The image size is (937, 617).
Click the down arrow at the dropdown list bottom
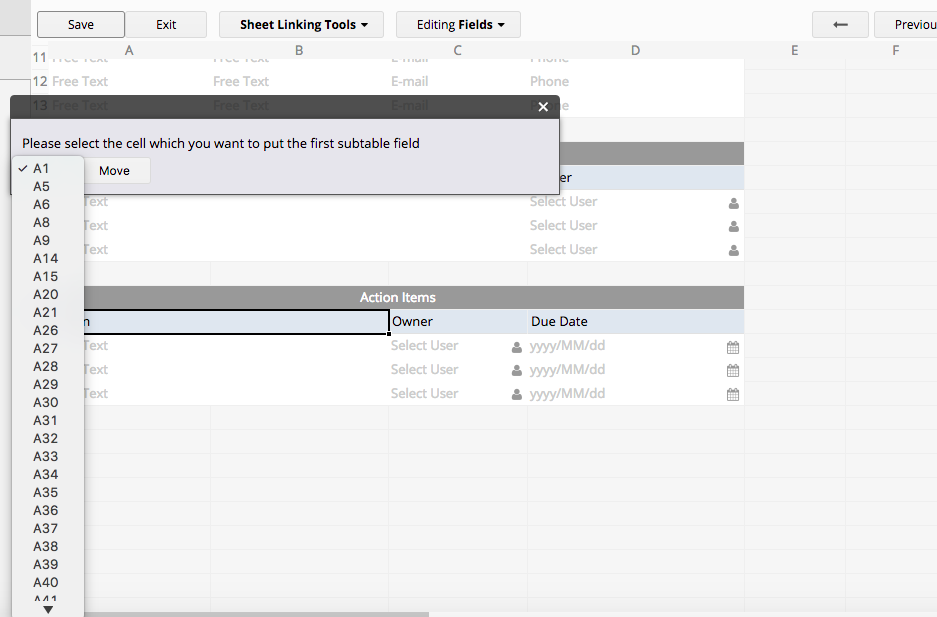48,610
